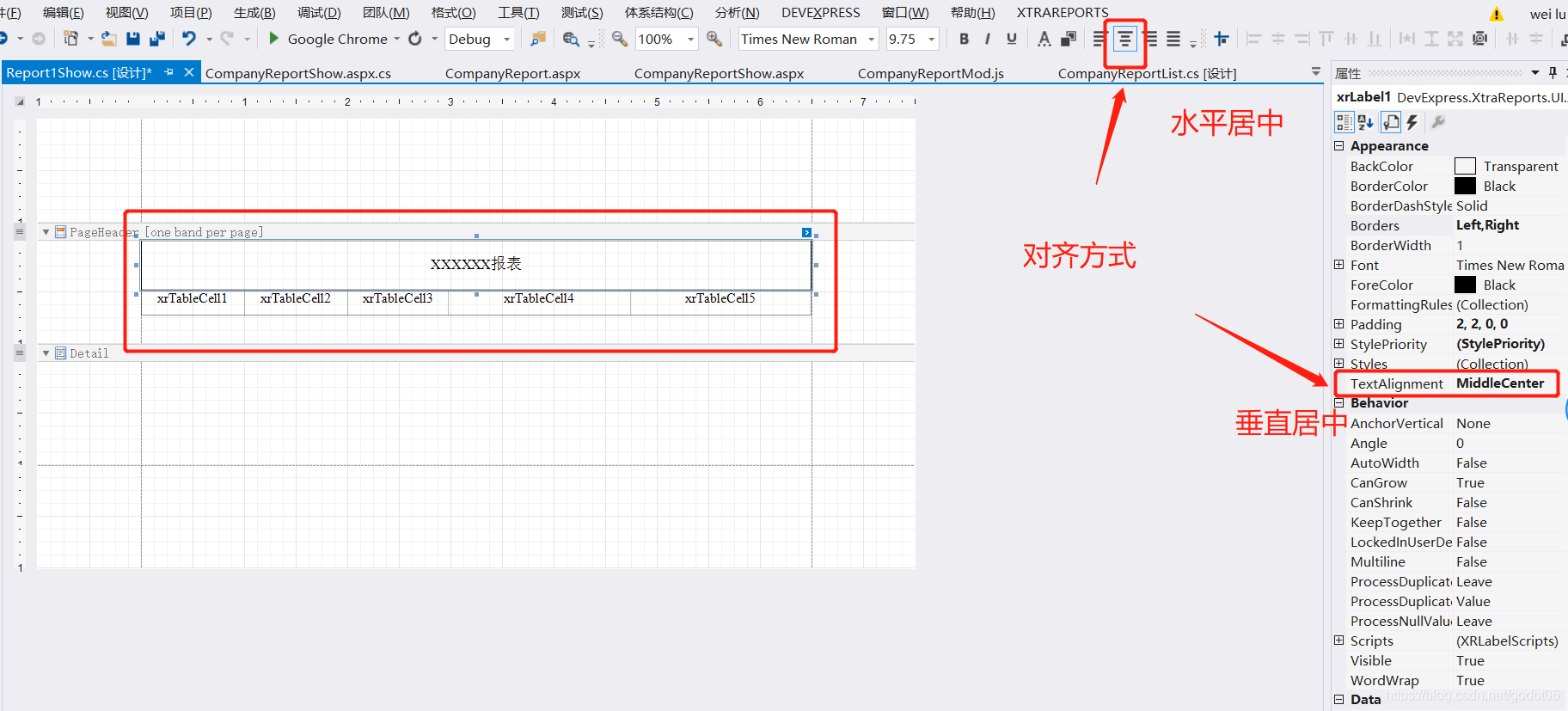Toggle underline formatting
This screenshot has width=1568, height=711.
(x=1011, y=39)
